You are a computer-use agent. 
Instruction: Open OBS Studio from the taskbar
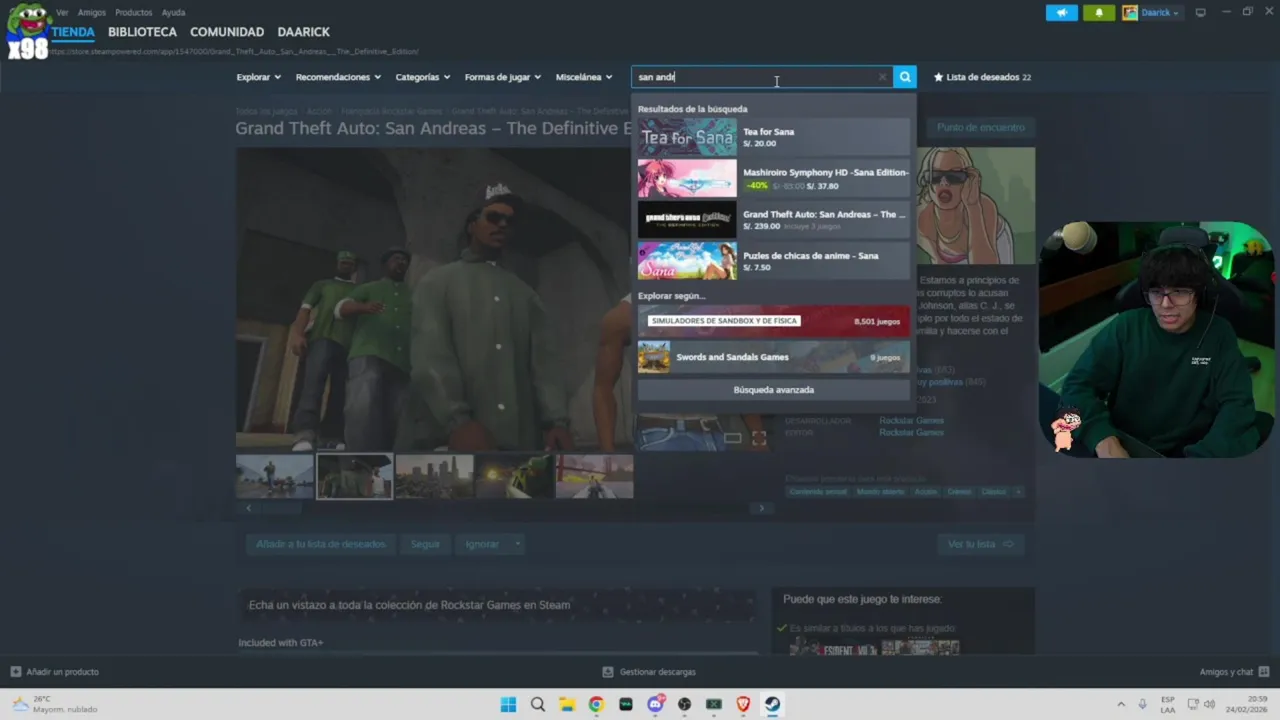point(684,704)
